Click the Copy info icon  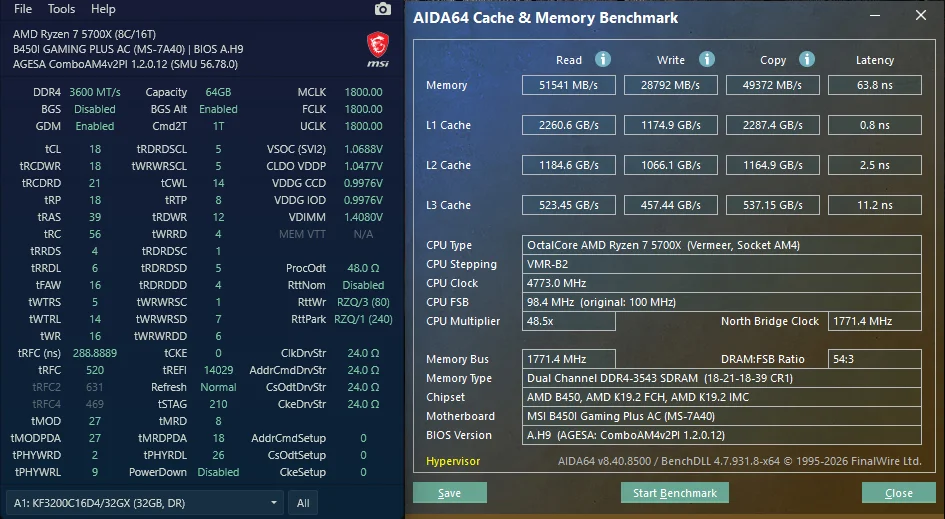pyautogui.click(x=807, y=59)
